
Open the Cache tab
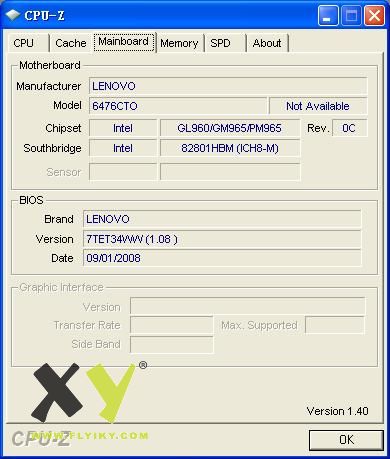pyautogui.click(x=71, y=43)
